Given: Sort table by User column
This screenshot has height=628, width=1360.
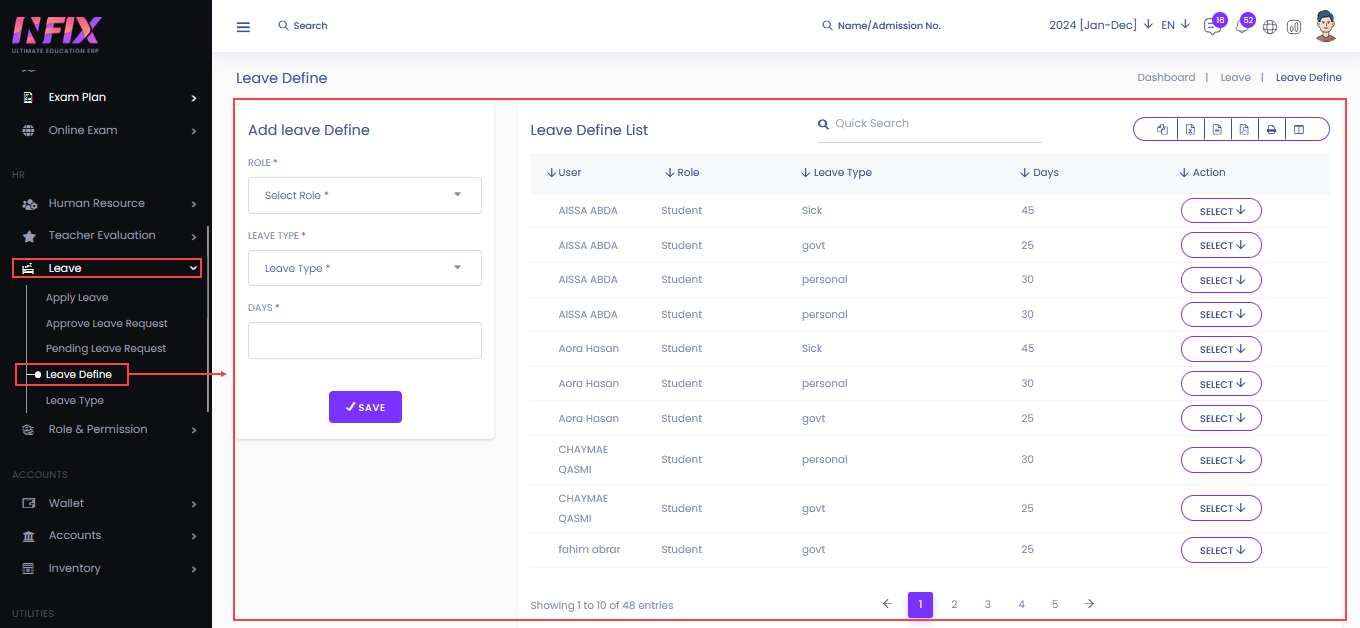Looking at the screenshot, I should click(x=564, y=173).
